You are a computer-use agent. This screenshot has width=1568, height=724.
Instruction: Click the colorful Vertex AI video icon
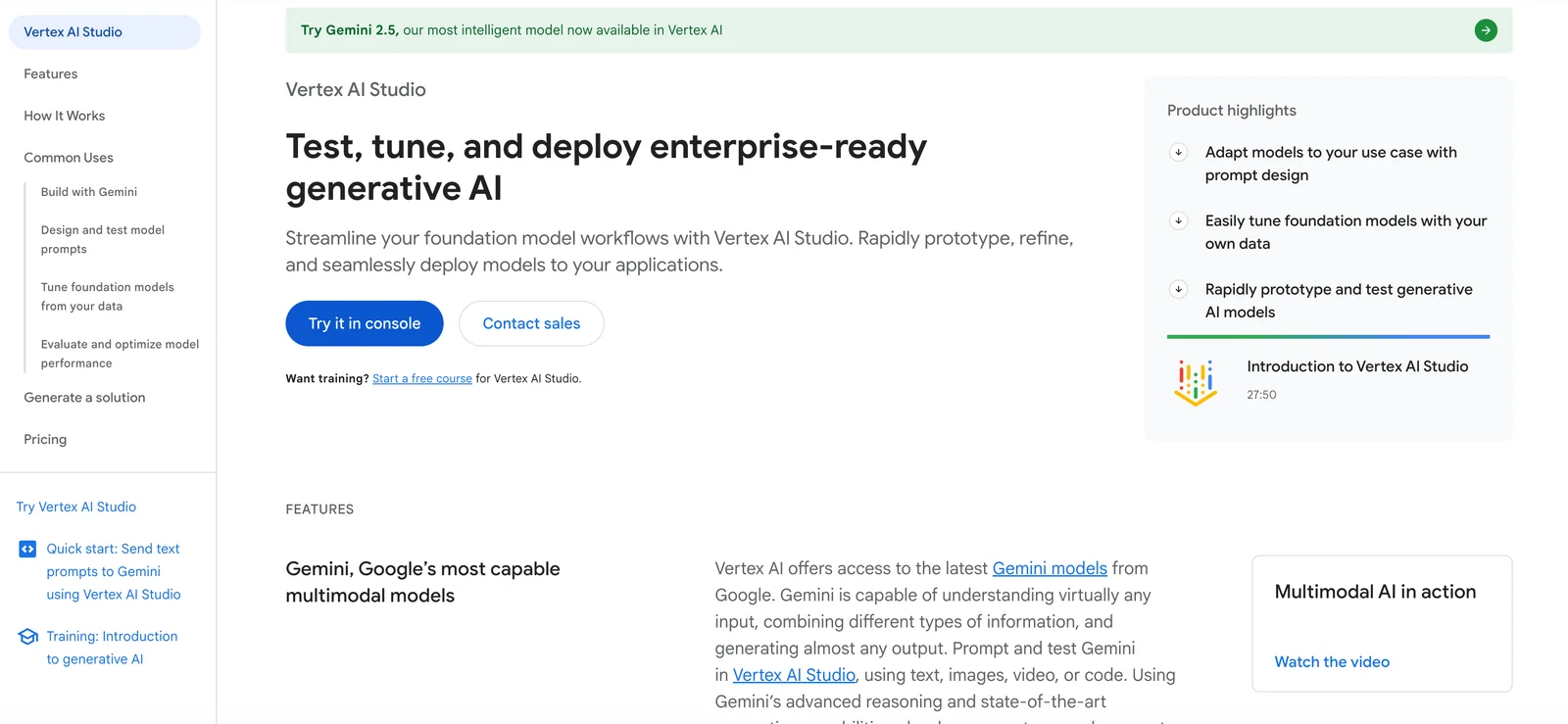coord(1196,381)
